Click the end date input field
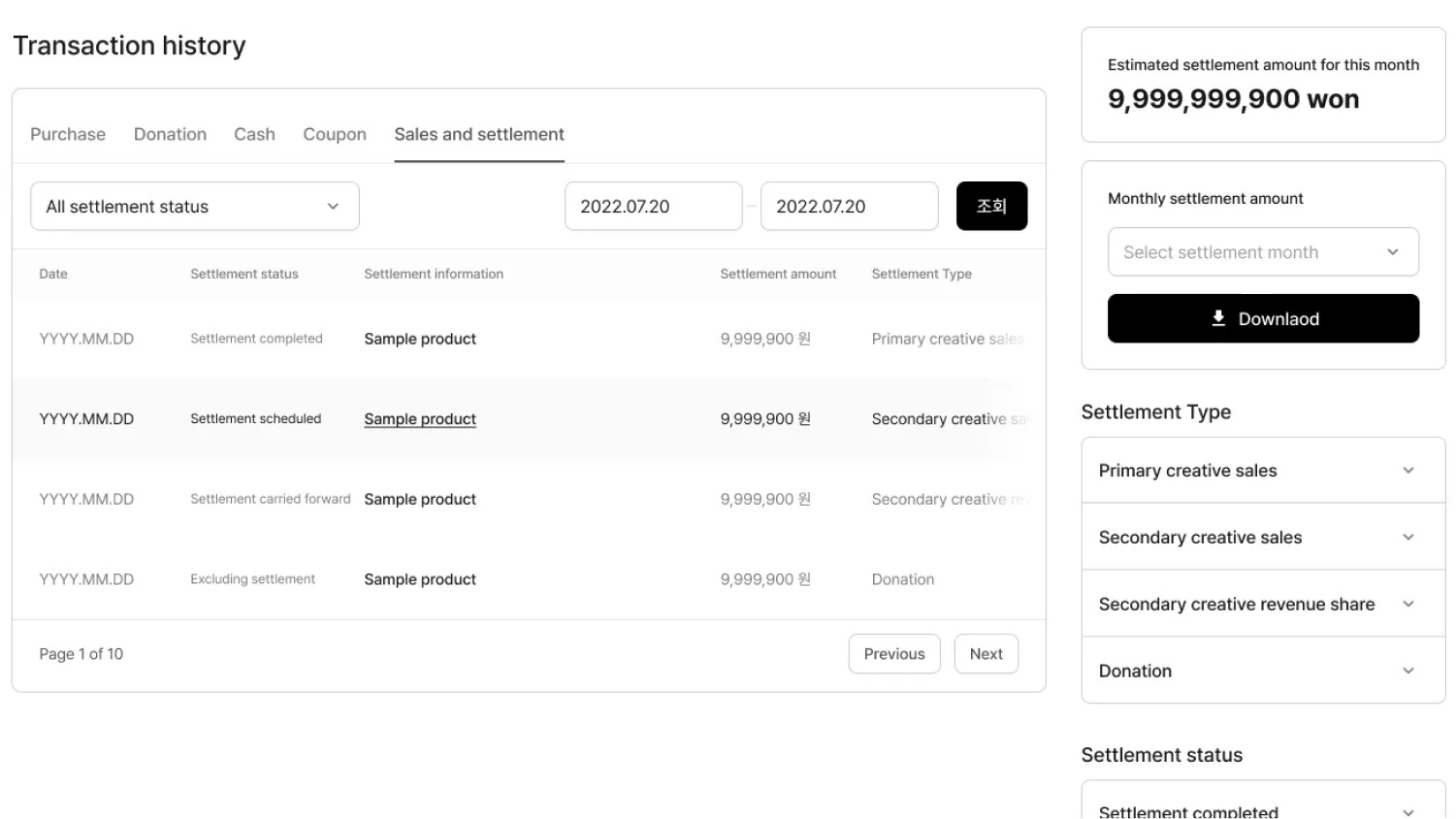The height and width of the screenshot is (819, 1456). pyautogui.click(x=849, y=207)
